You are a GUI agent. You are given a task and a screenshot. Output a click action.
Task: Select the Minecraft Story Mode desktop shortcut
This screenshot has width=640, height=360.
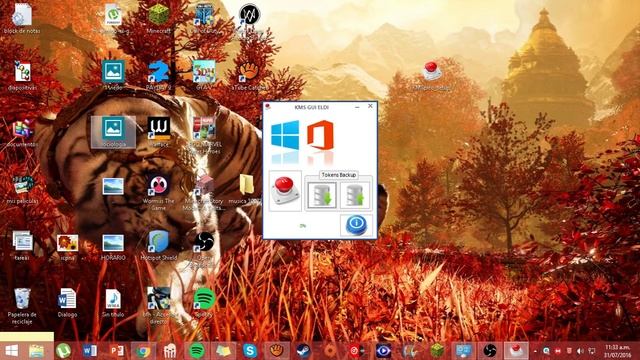pyautogui.click(x=204, y=193)
